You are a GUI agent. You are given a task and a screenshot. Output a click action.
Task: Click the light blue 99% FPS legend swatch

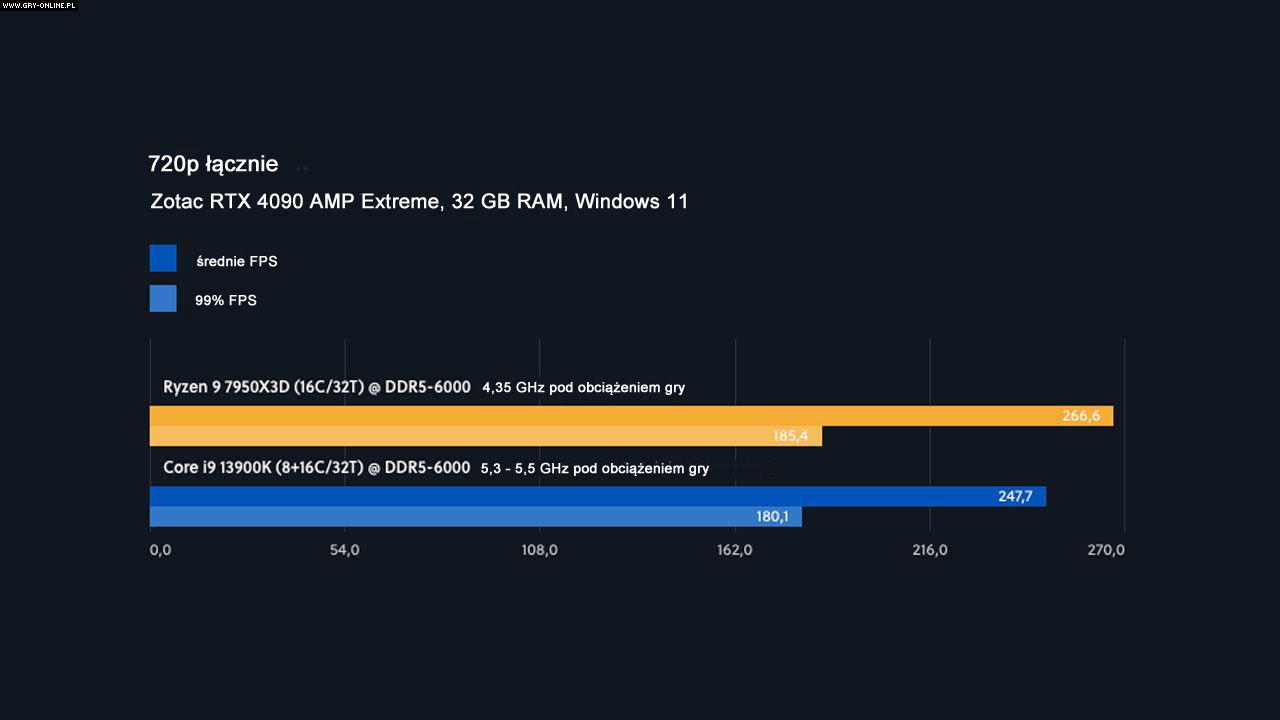tap(163, 299)
